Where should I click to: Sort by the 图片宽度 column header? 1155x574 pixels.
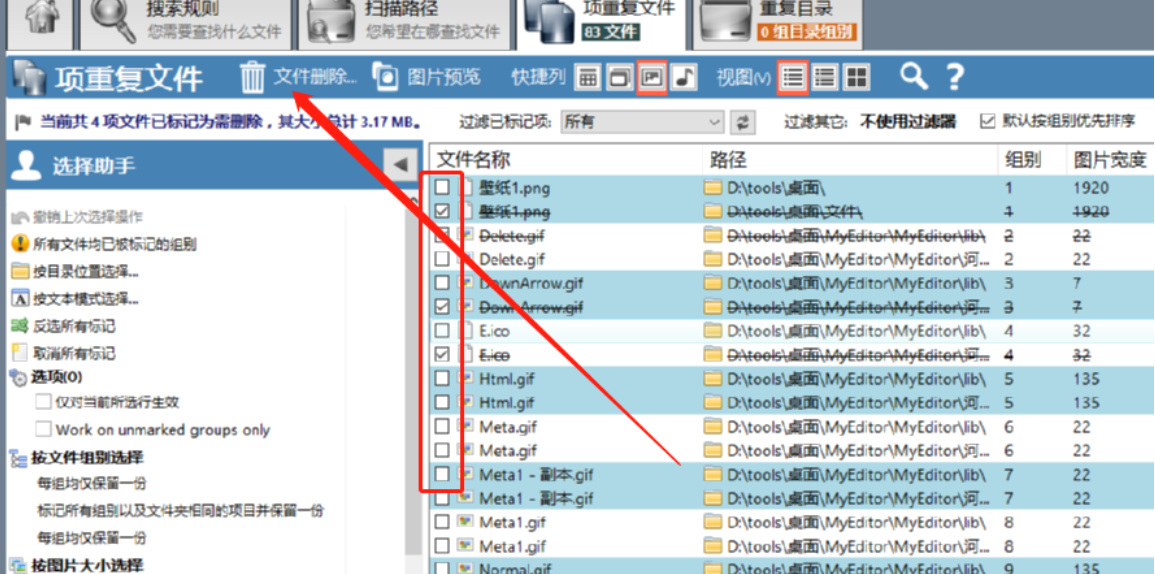[1110, 160]
